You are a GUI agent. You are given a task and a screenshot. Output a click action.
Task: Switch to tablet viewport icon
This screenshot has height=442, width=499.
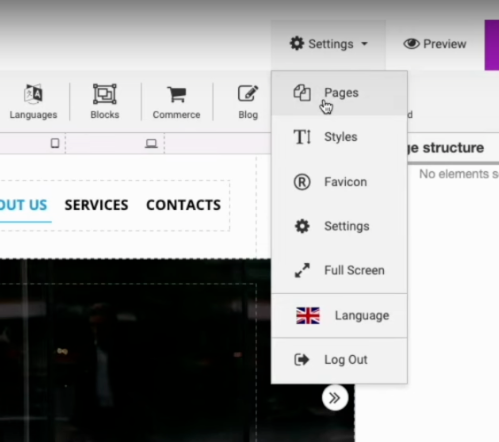tap(55, 143)
